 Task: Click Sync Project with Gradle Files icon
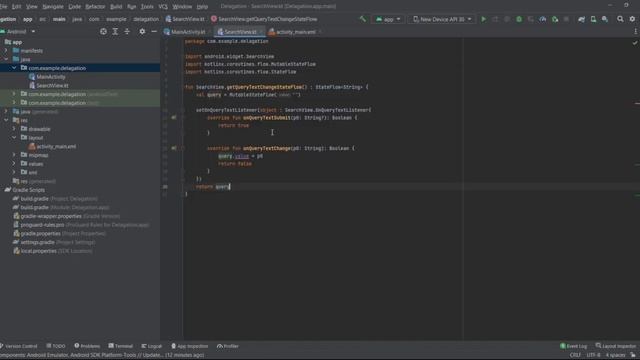pyautogui.click(x=581, y=19)
